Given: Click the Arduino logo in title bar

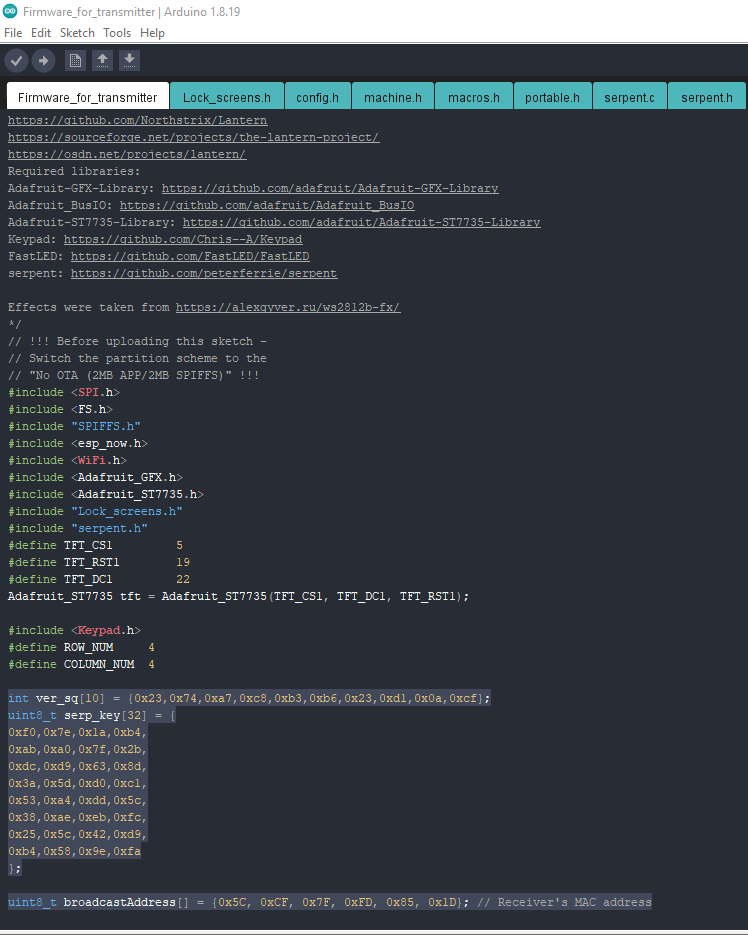Looking at the screenshot, I should [x=10, y=11].
